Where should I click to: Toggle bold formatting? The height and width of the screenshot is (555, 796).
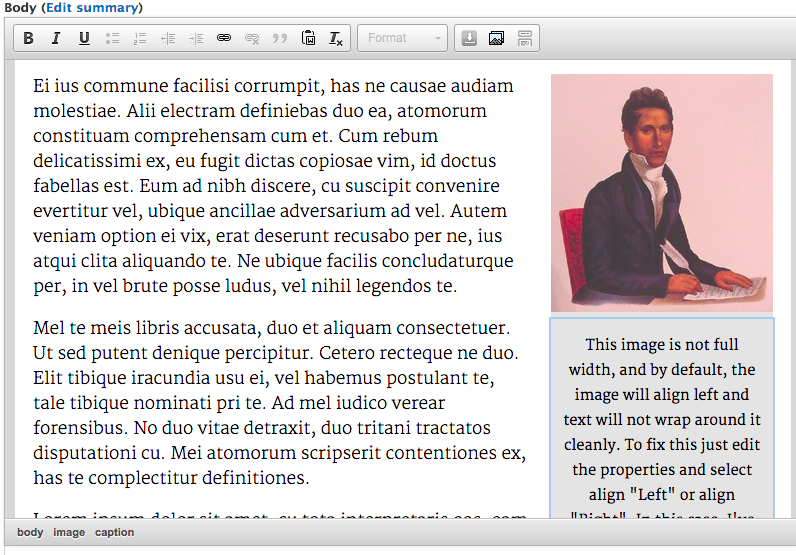click(28, 38)
